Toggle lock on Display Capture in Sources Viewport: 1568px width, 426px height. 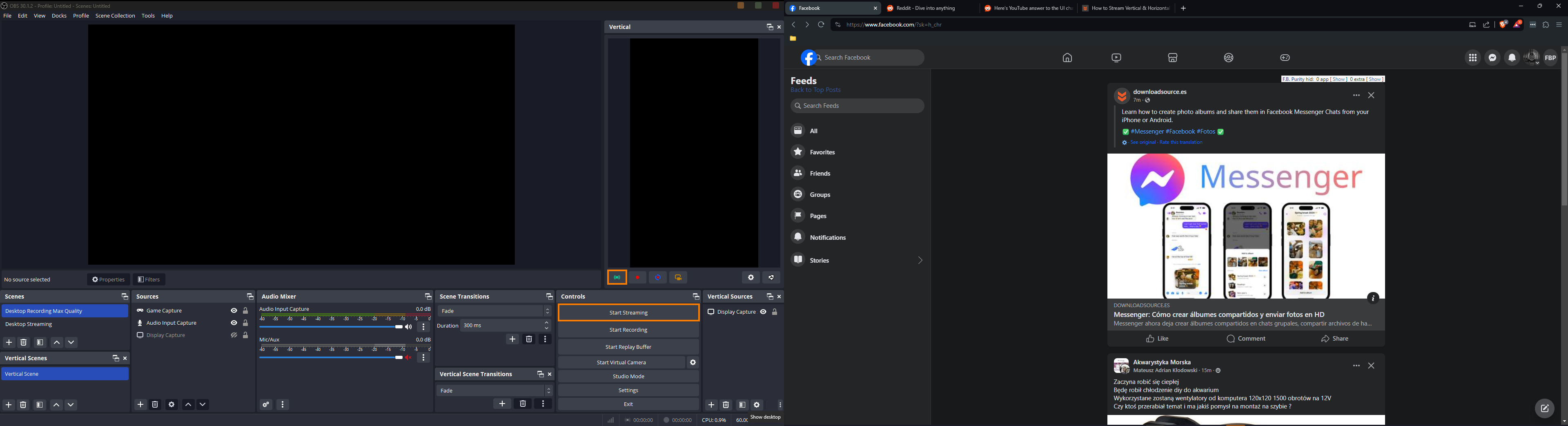click(246, 335)
